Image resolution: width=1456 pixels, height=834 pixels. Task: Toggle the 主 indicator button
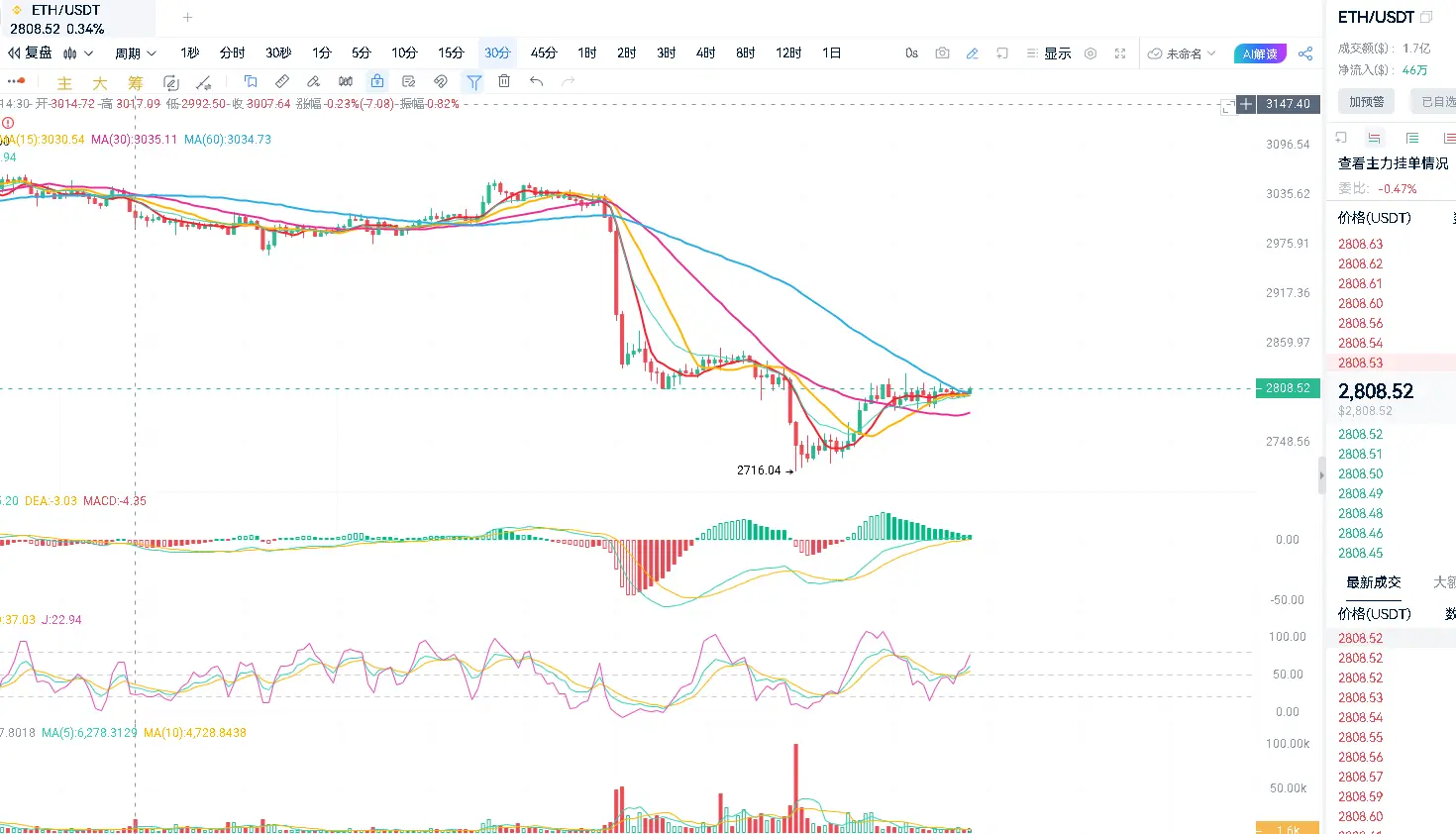[64, 83]
